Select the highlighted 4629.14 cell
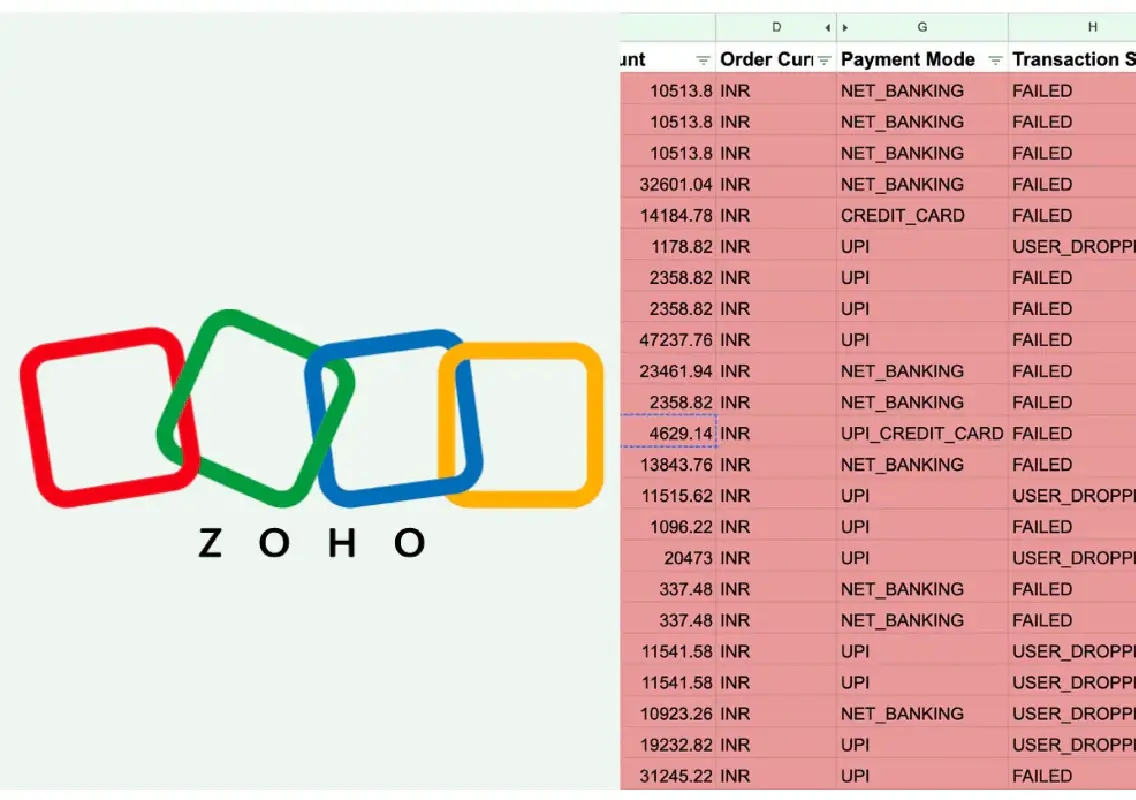 tap(668, 433)
